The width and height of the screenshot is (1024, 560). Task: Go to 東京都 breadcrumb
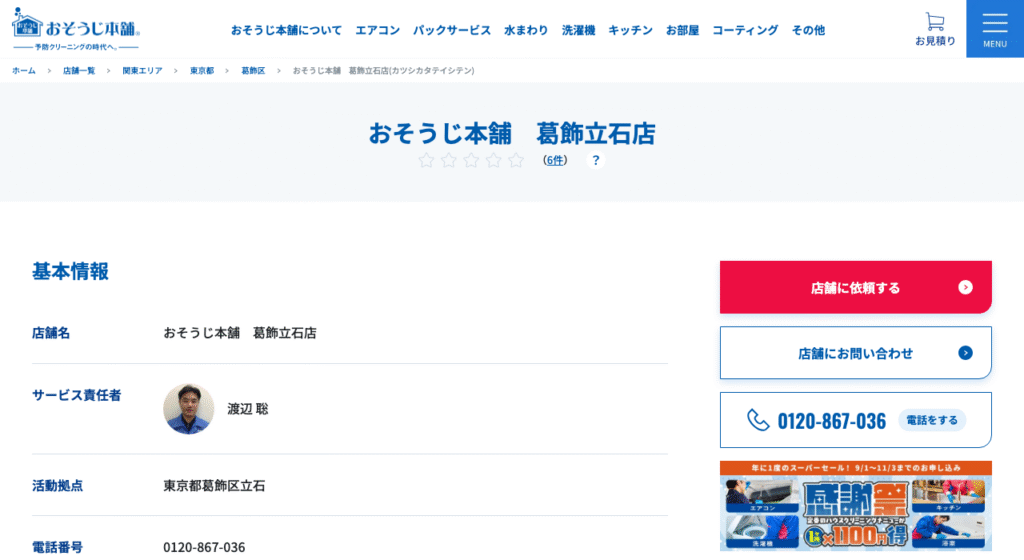click(x=202, y=70)
